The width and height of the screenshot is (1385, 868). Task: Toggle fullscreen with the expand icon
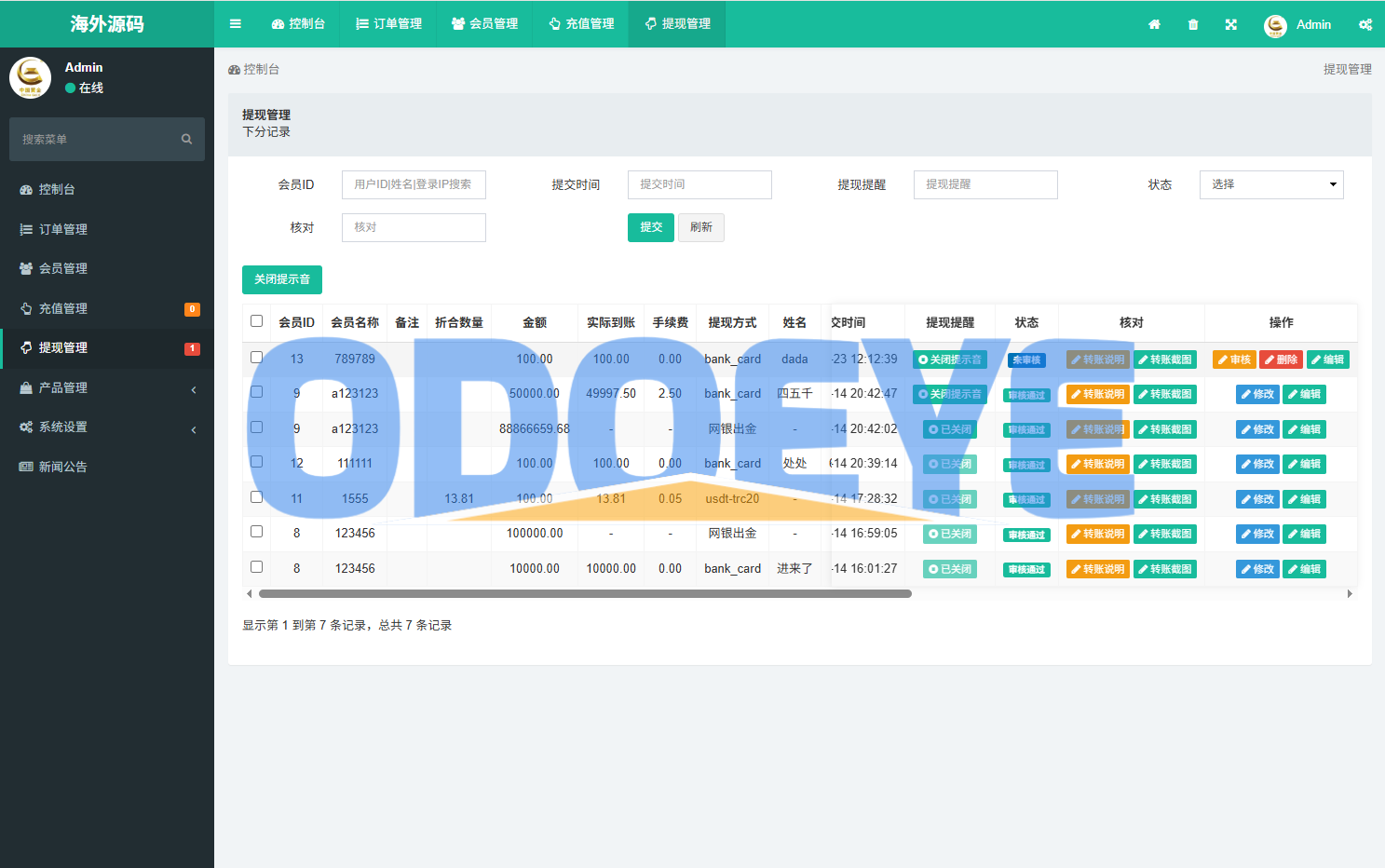[1231, 25]
